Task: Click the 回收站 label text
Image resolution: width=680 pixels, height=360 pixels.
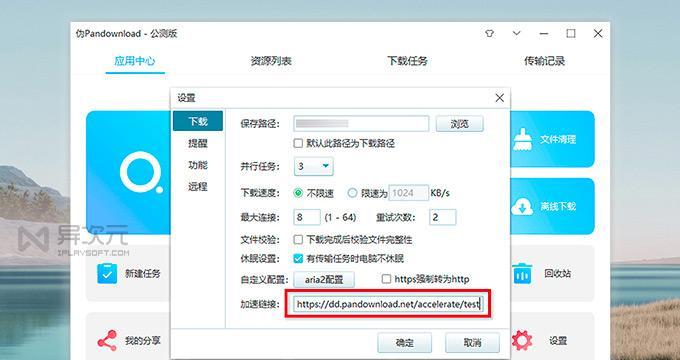Action: point(557,274)
